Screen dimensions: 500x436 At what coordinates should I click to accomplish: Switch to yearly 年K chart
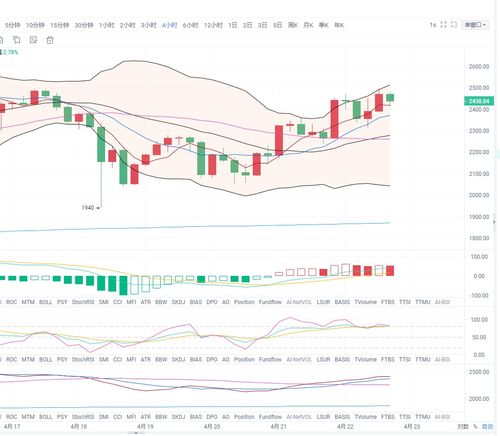339,25
